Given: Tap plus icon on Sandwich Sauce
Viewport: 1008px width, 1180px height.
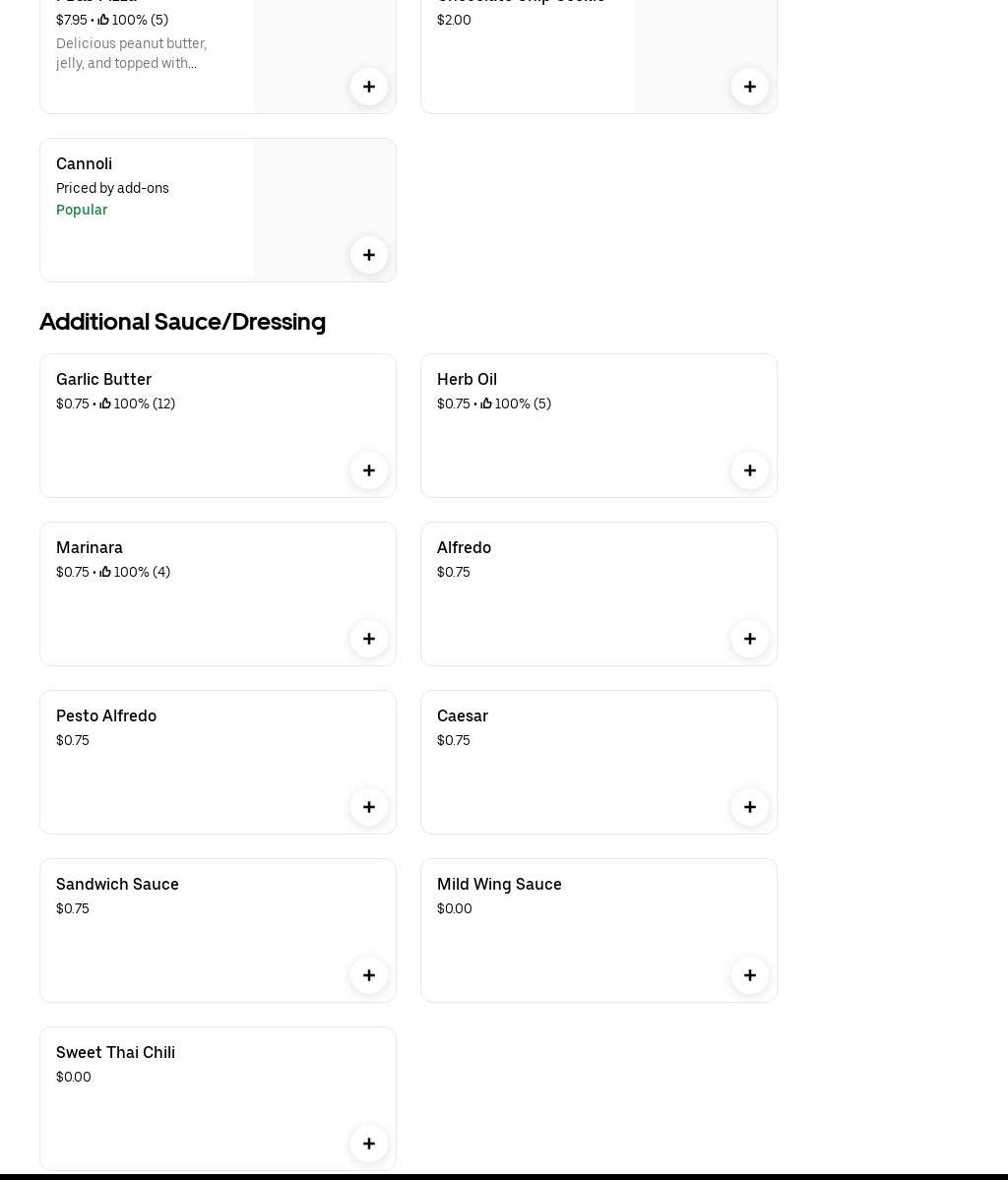Looking at the screenshot, I should click(369, 975).
